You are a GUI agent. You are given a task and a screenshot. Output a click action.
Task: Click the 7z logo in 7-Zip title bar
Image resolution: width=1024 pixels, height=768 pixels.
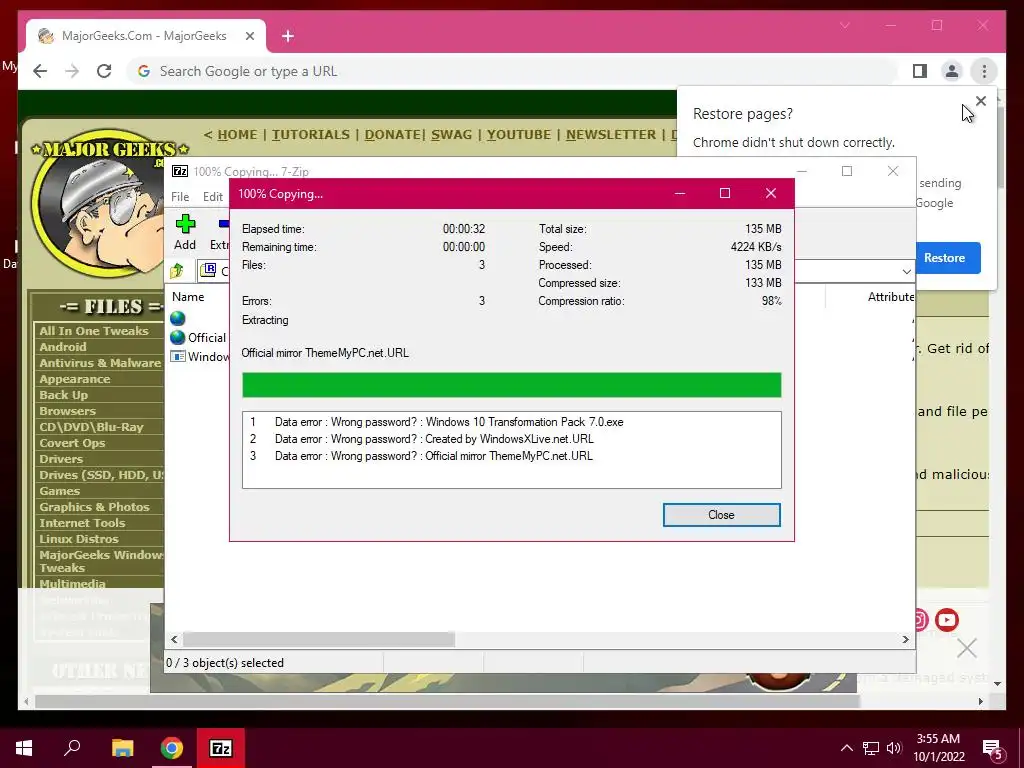180,171
